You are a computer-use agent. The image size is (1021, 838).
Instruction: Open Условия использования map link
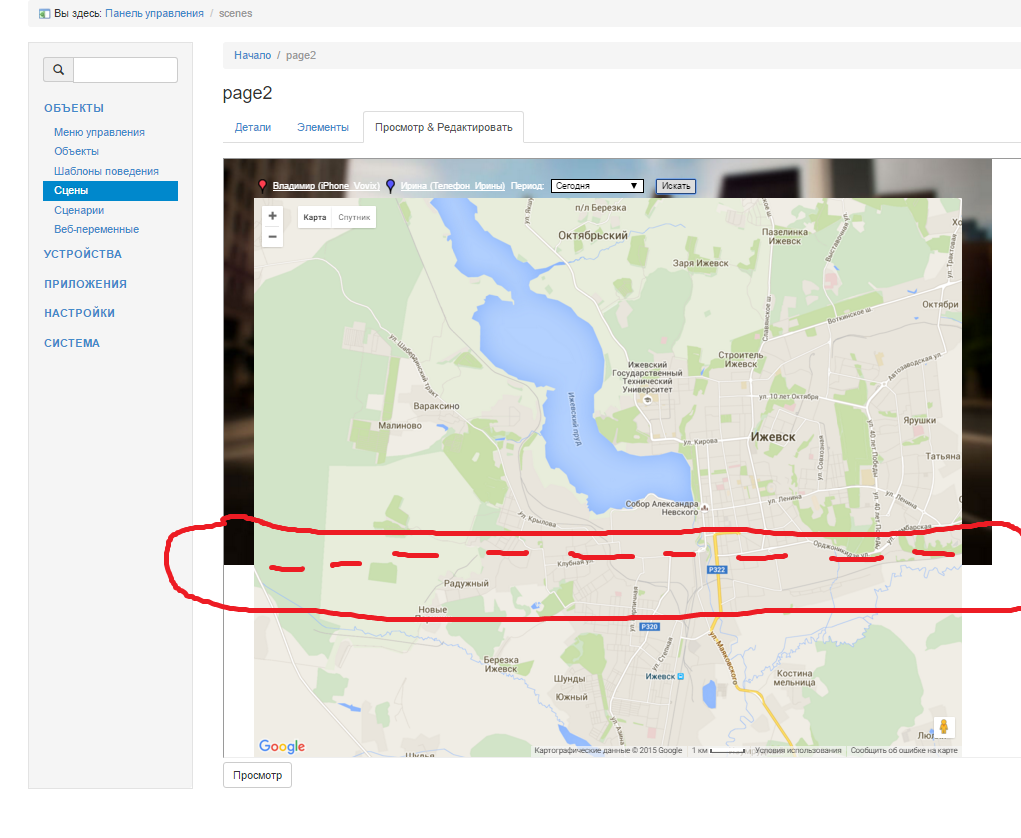(x=798, y=751)
